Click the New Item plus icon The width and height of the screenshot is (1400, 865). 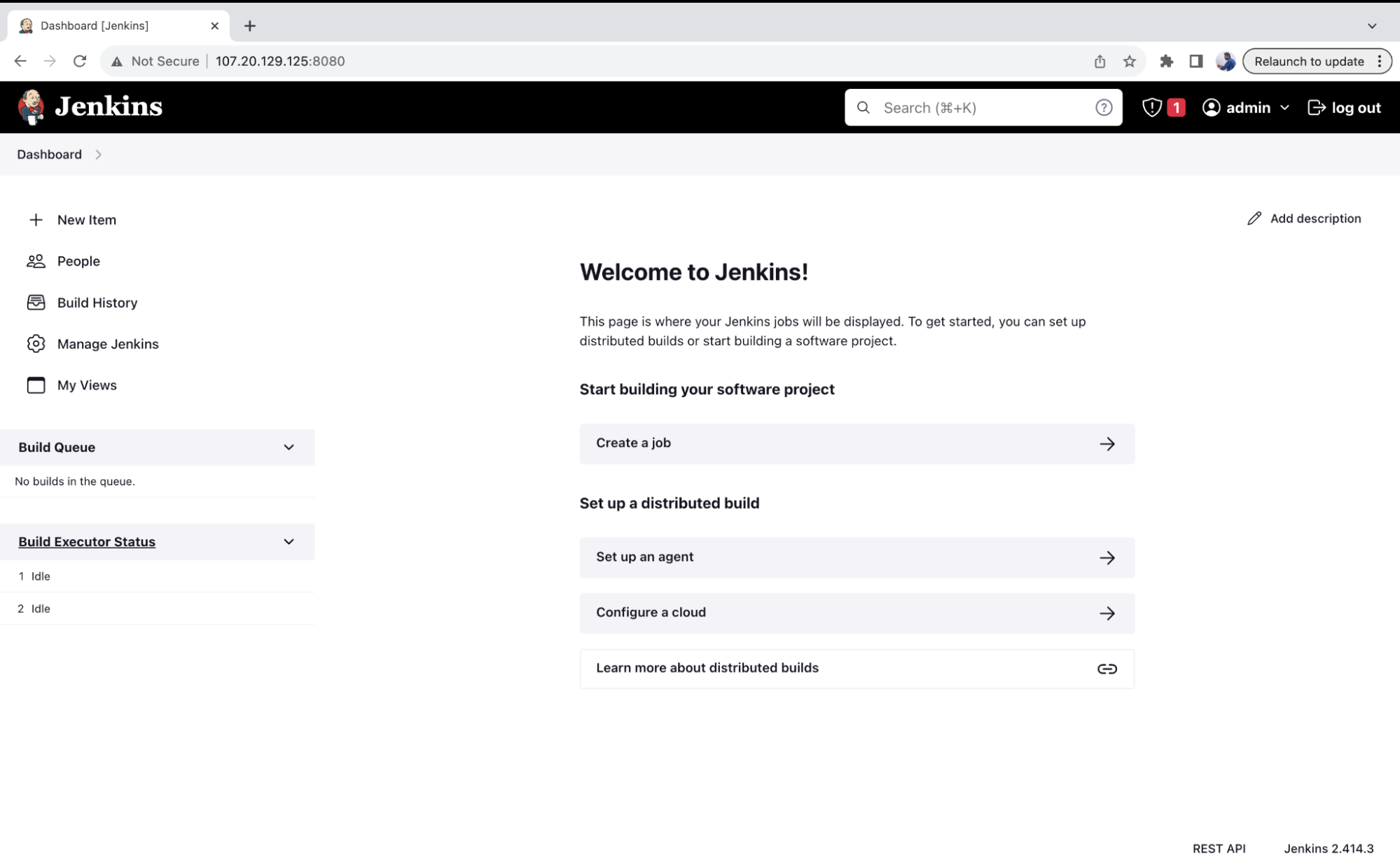[36, 219]
